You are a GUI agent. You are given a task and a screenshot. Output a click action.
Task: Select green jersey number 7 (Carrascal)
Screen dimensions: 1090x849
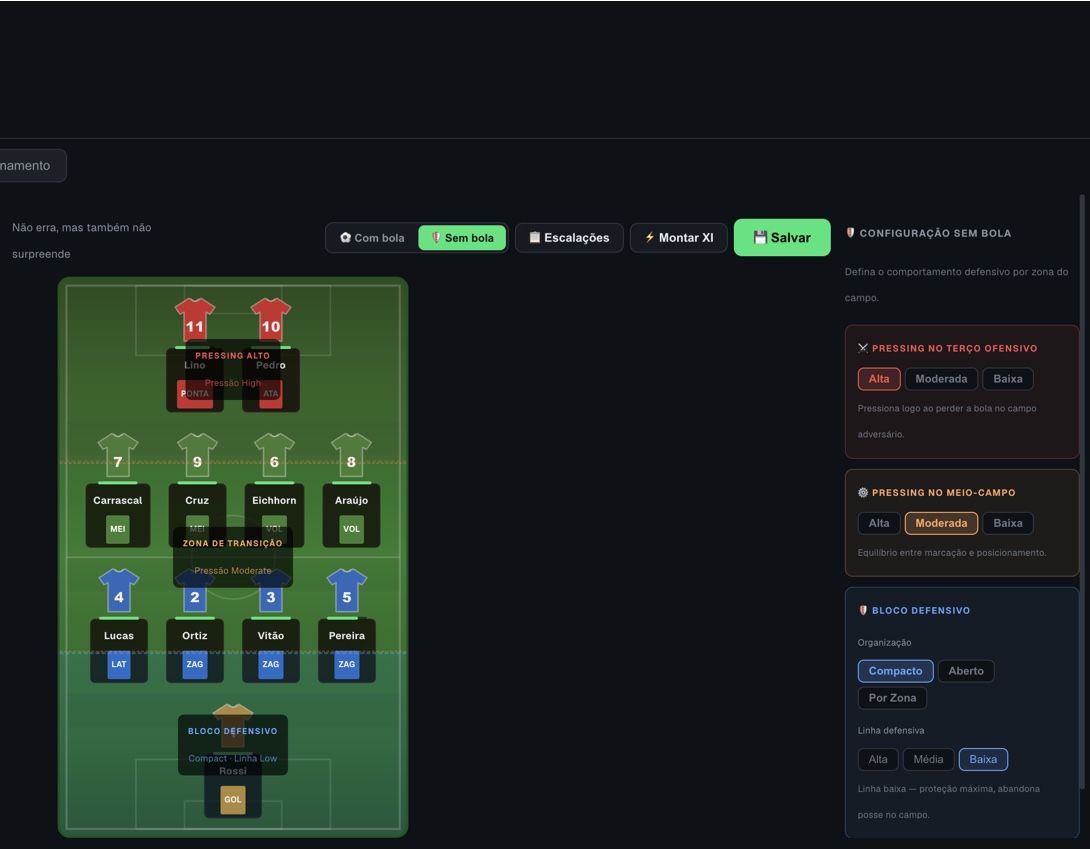(x=117, y=455)
